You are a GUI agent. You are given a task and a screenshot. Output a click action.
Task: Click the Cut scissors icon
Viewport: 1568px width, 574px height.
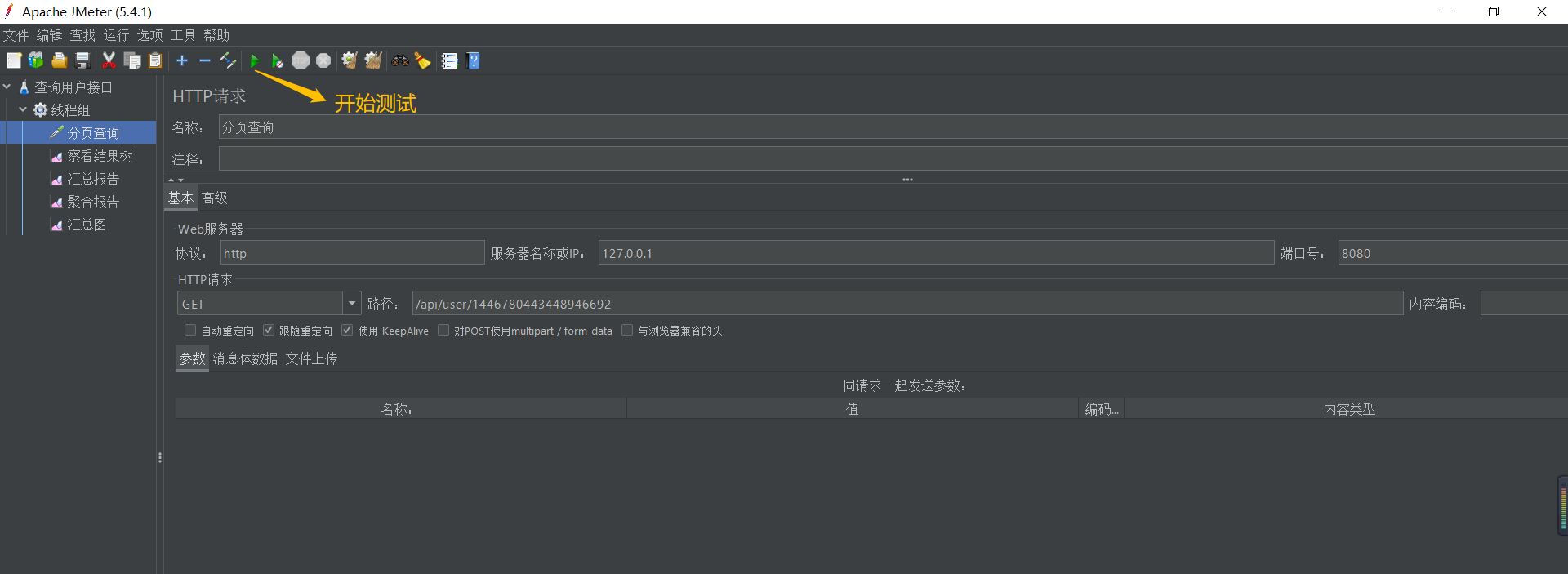coord(109,60)
